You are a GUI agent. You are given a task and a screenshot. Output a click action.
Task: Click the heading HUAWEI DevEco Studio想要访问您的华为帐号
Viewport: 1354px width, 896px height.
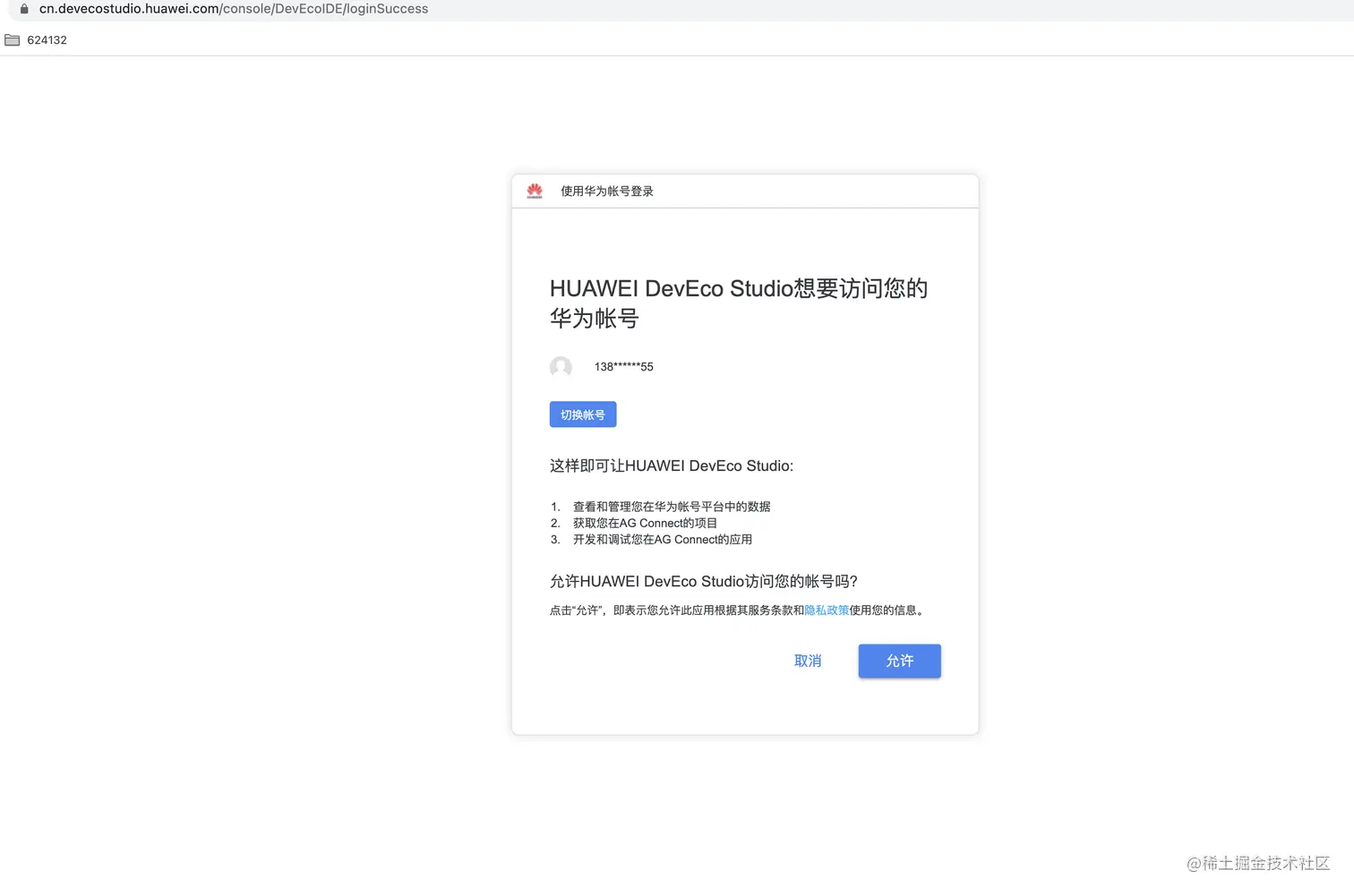(739, 303)
